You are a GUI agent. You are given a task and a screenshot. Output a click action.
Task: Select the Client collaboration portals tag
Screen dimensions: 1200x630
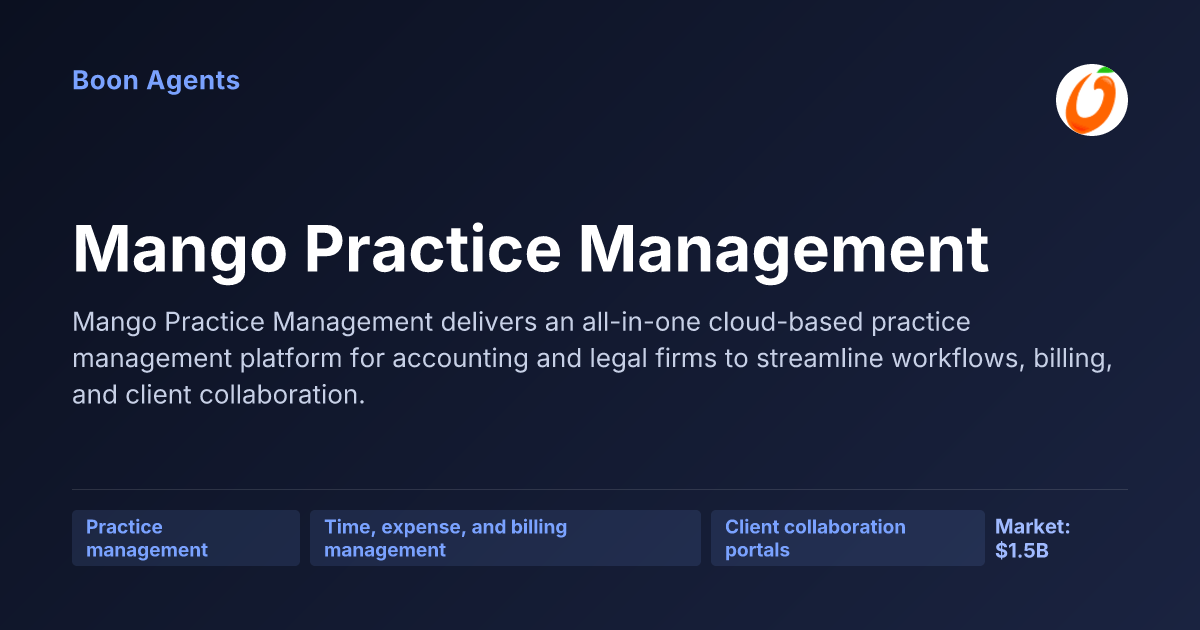pos(848,538)
